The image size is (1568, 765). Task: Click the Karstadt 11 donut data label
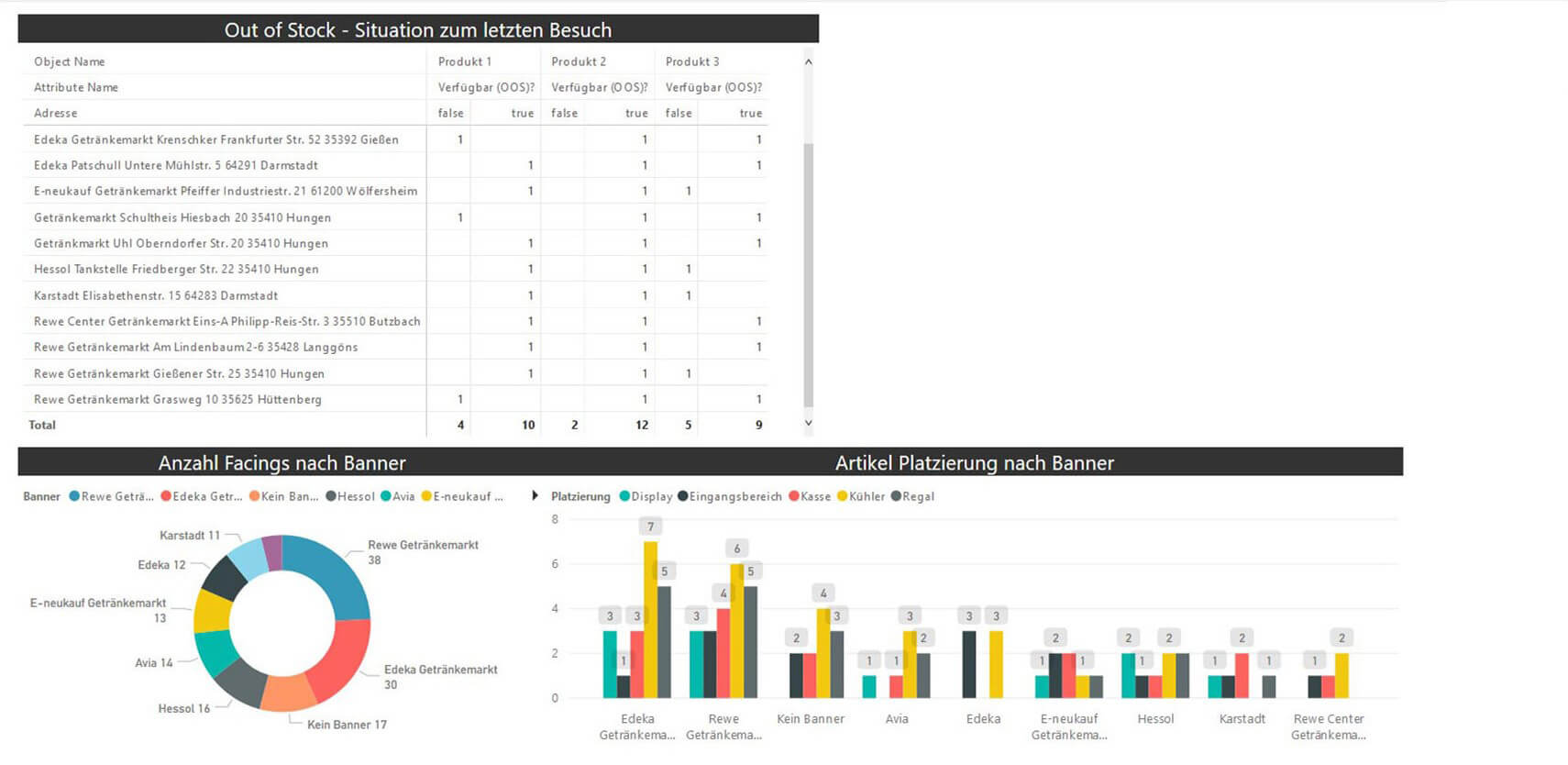pyautogui.click(x=190, y=536)
